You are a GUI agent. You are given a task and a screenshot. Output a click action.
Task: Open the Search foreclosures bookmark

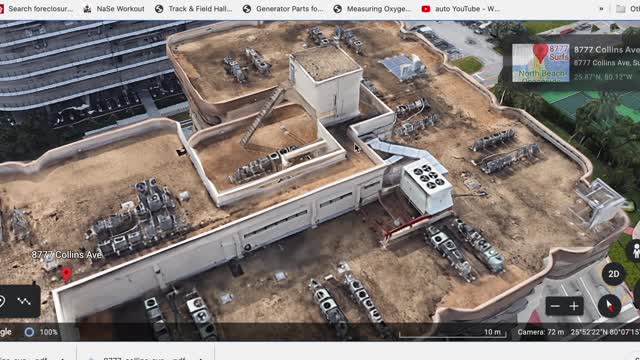[37, 9]
